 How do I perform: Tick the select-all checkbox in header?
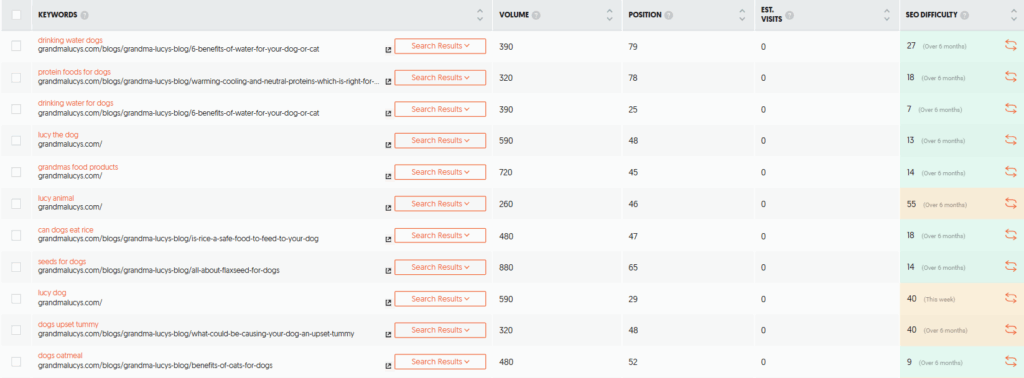coord(16,14)
